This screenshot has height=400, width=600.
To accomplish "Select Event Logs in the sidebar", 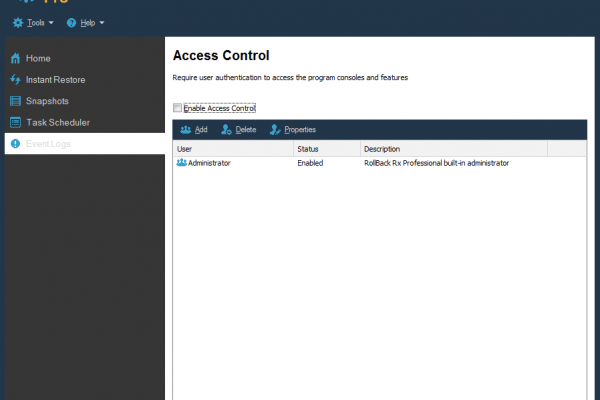I will 85,144.
